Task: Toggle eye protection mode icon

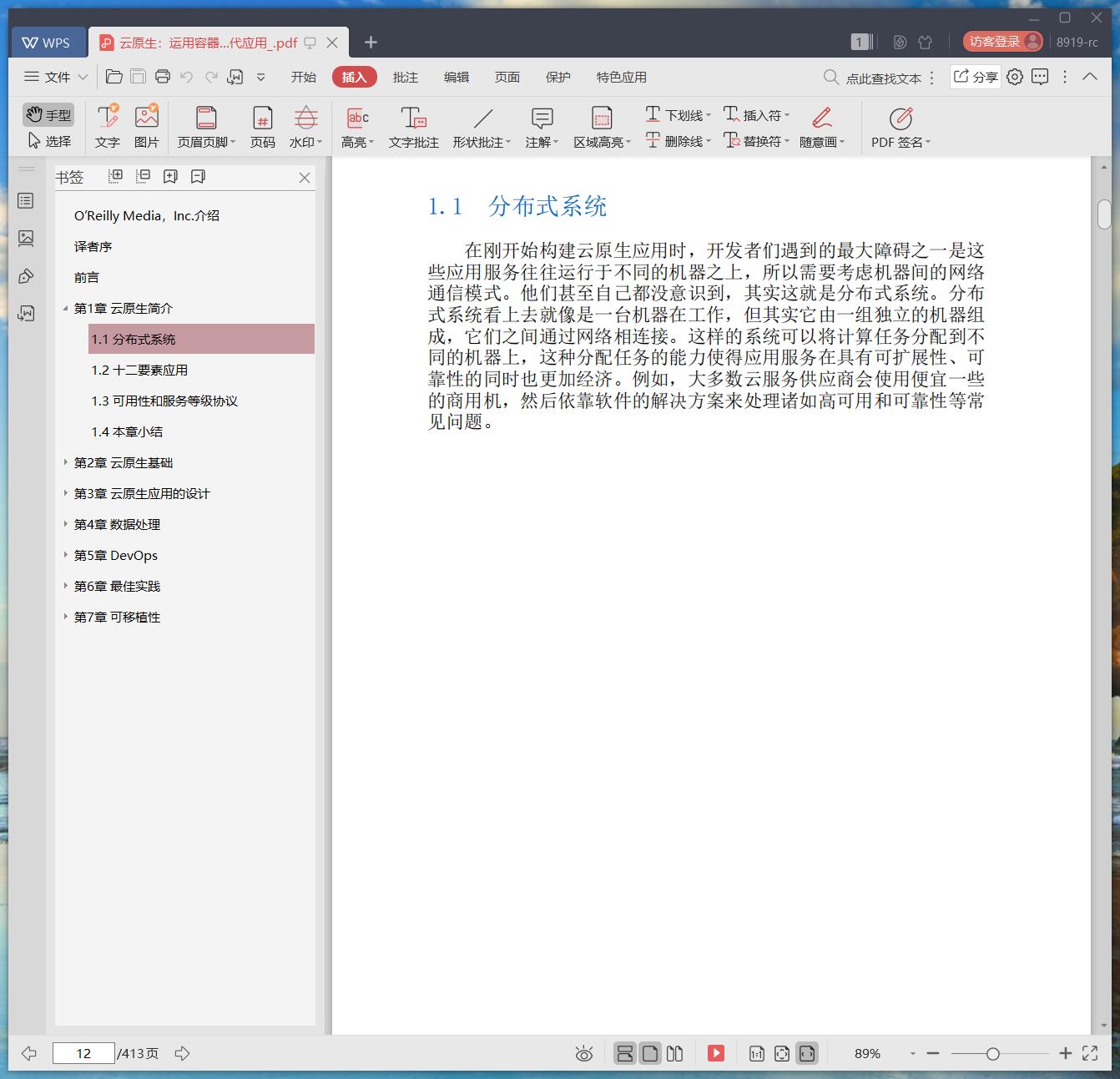Action: 584,1053
